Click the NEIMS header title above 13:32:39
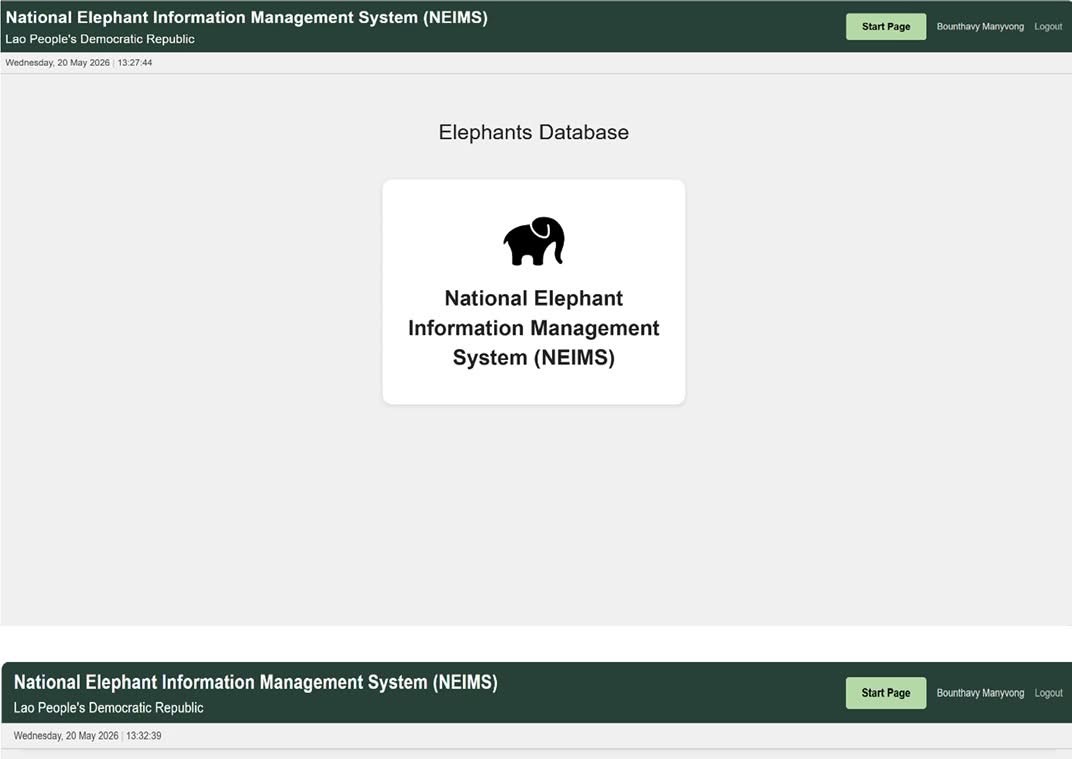 tap(256, 682)
